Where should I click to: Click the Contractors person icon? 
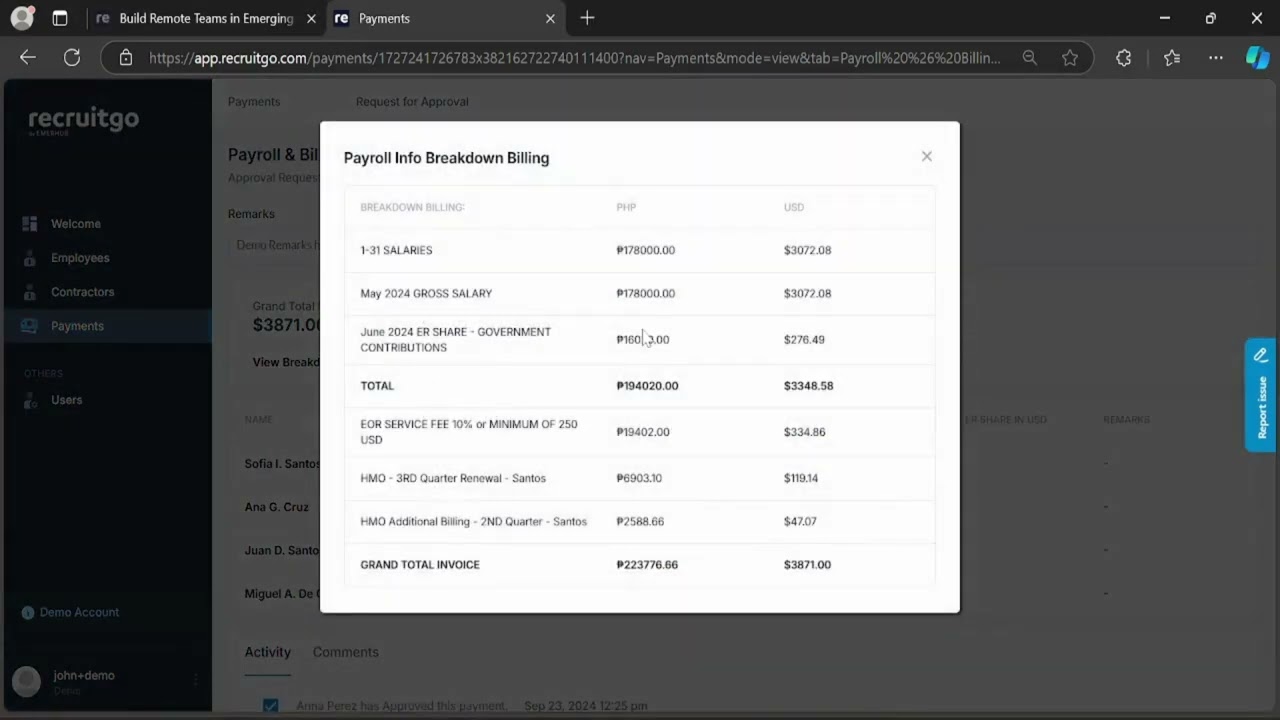click(x=30, y=292)
